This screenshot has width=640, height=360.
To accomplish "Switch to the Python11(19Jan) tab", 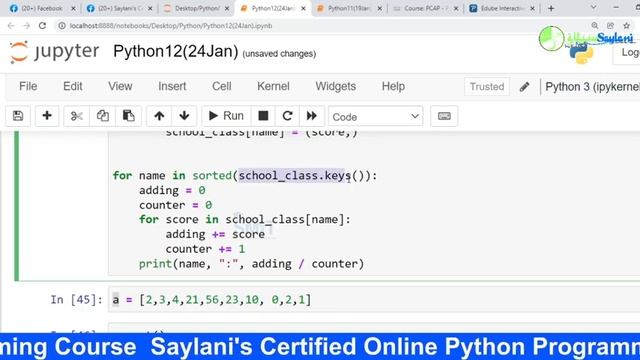I will pos(350,8).
